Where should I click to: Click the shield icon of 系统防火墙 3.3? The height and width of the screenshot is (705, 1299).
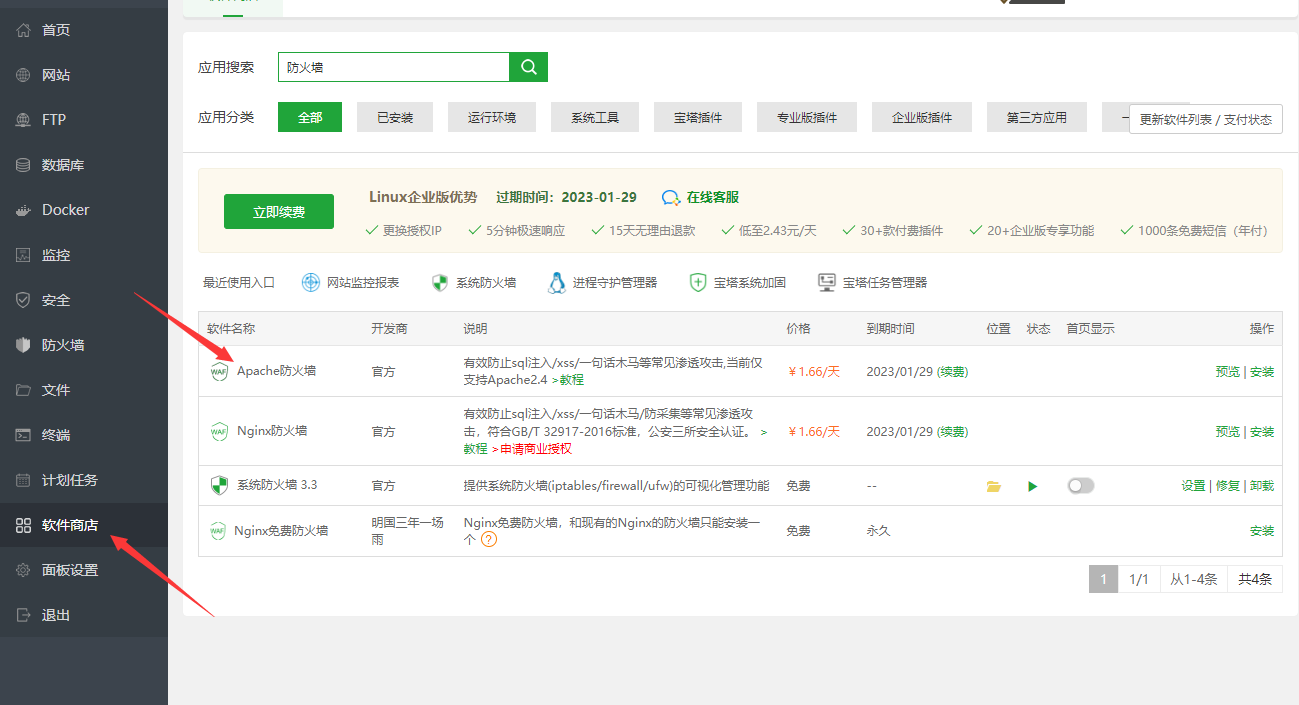pyautogui.click(x=219, y=486)
